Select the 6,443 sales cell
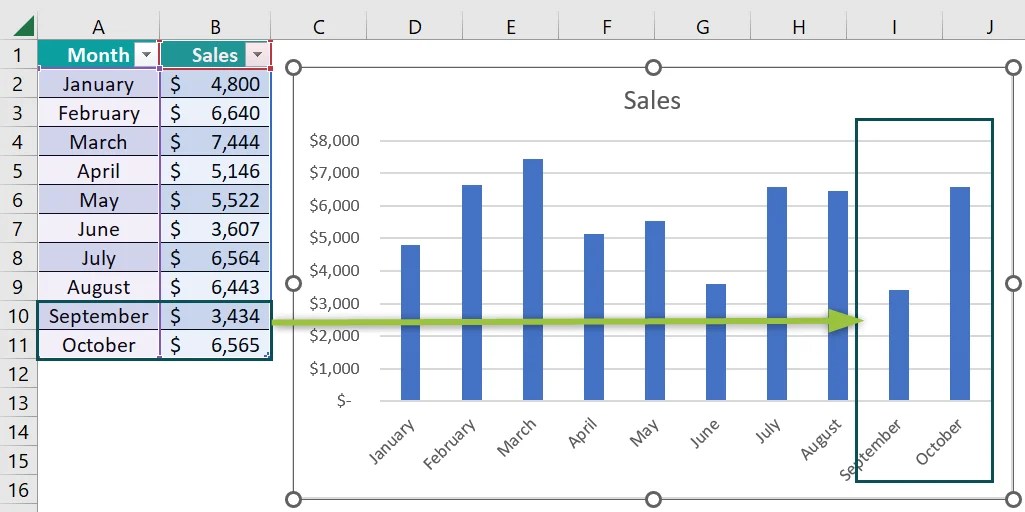The width and height of the screenshot is (1025, 512). (215, 287)
